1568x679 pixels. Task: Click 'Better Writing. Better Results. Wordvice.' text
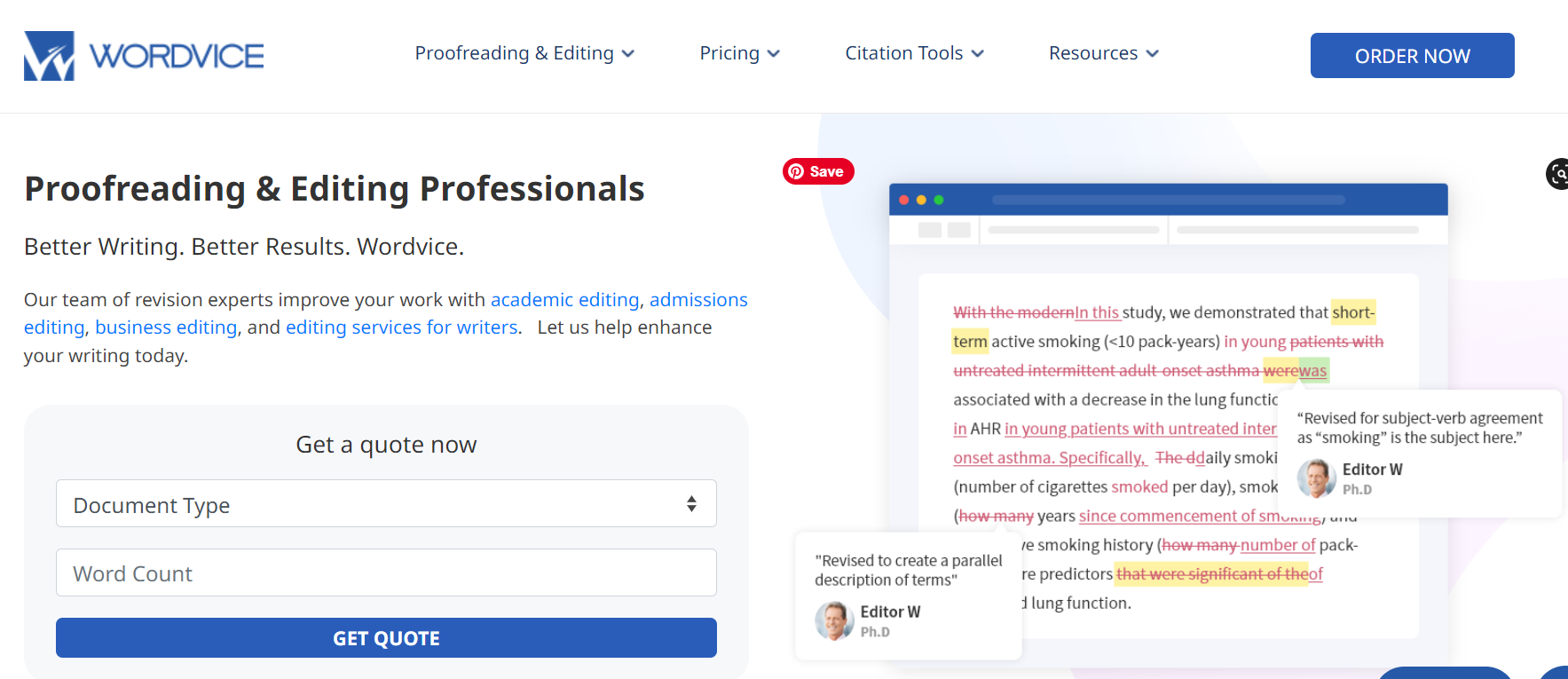(x=244, y=247)
